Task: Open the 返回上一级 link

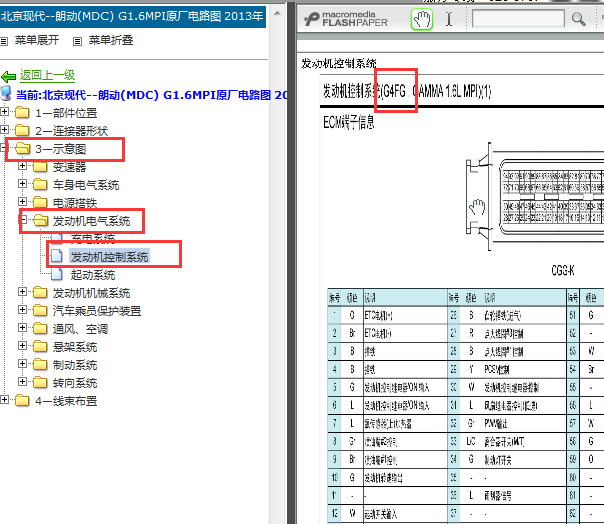Action: 47,76
